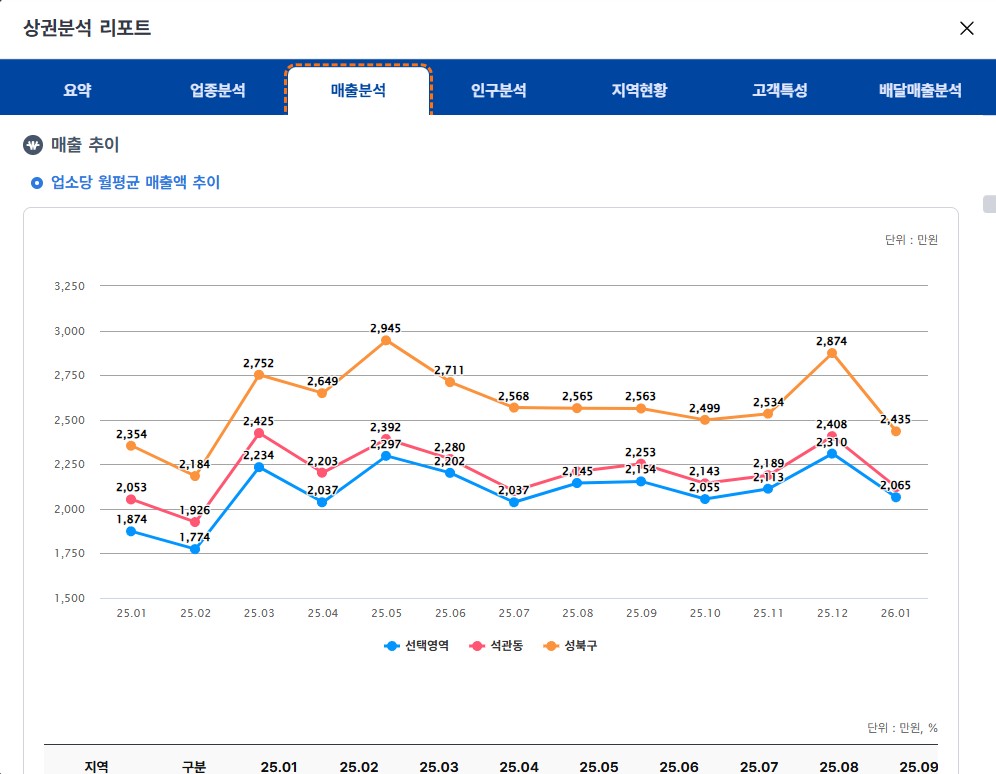This screenshot has height=774, width=996.
Task: Open the 25.01 column in the data table
Action: coord(280,766)
